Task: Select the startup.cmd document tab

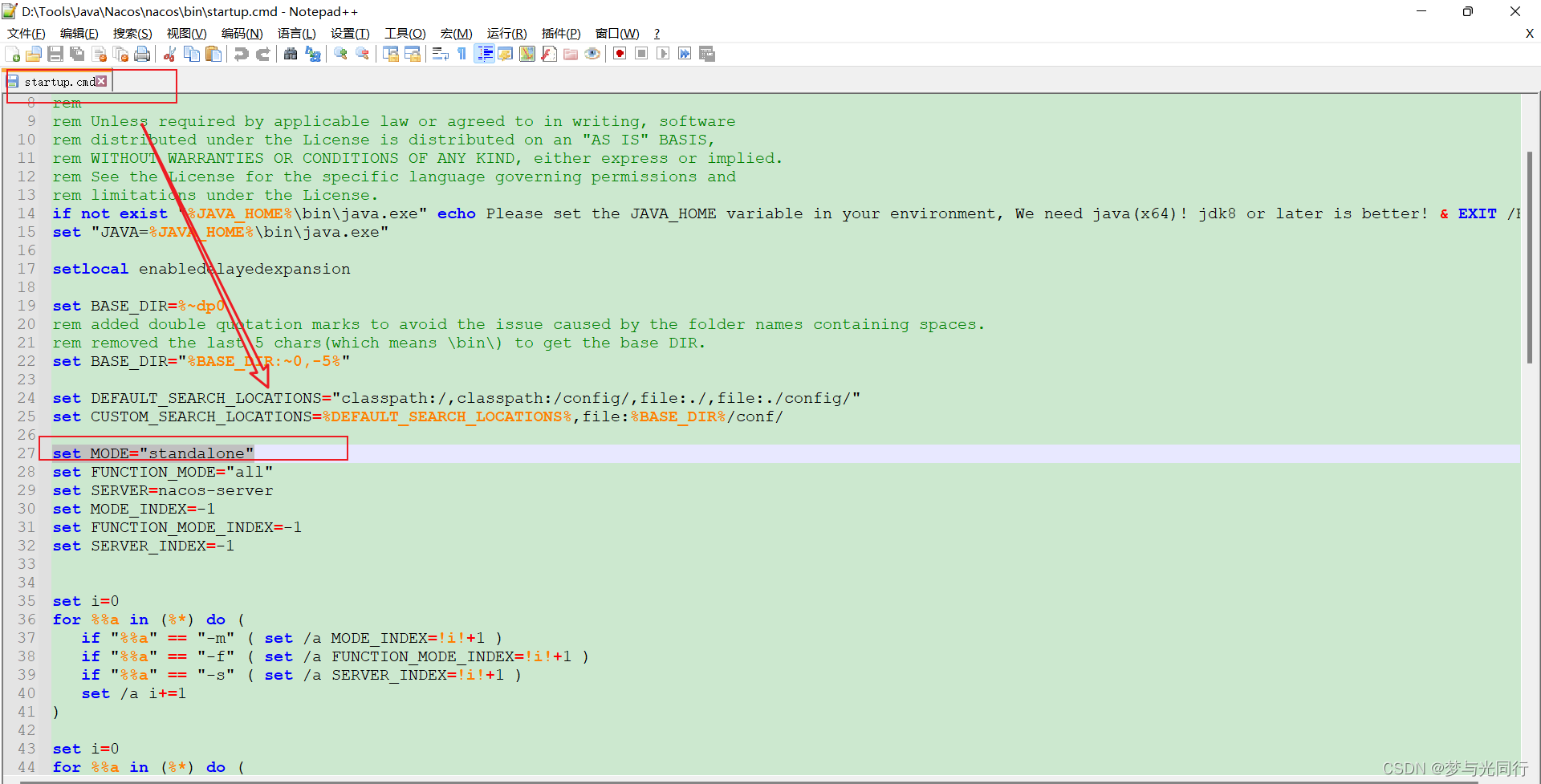Action: point(58,82)
